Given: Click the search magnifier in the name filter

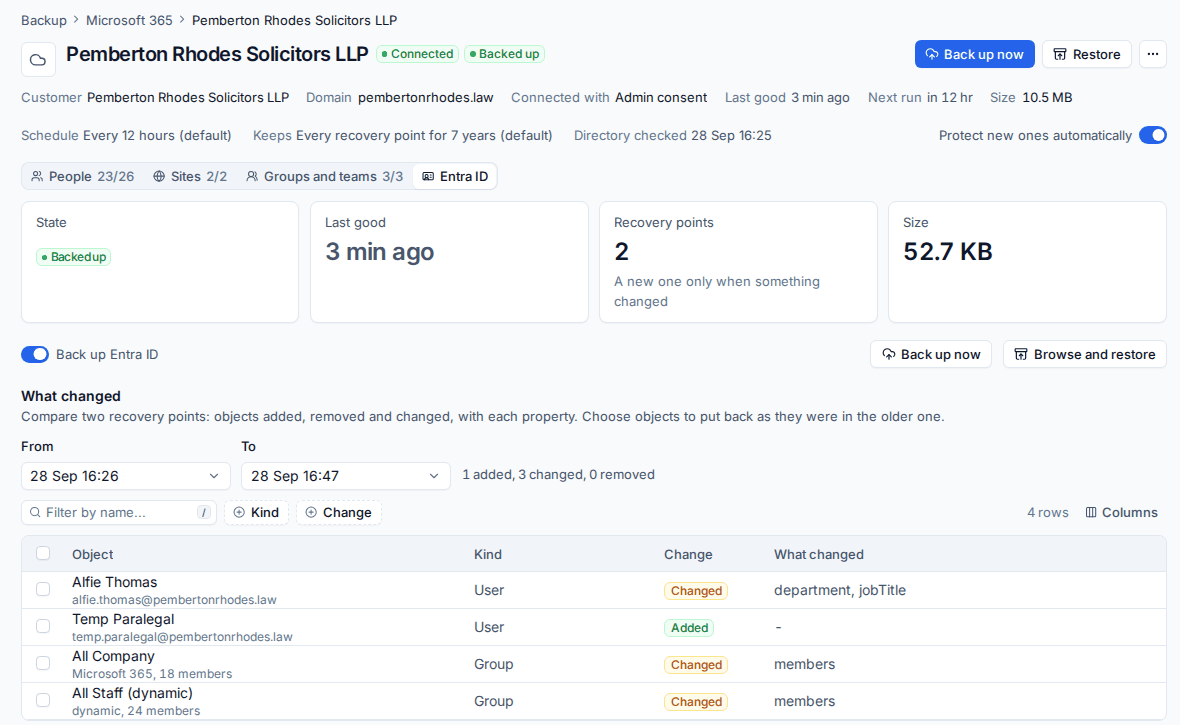Looking at the screenshot, I should click(x=35, y=513).
